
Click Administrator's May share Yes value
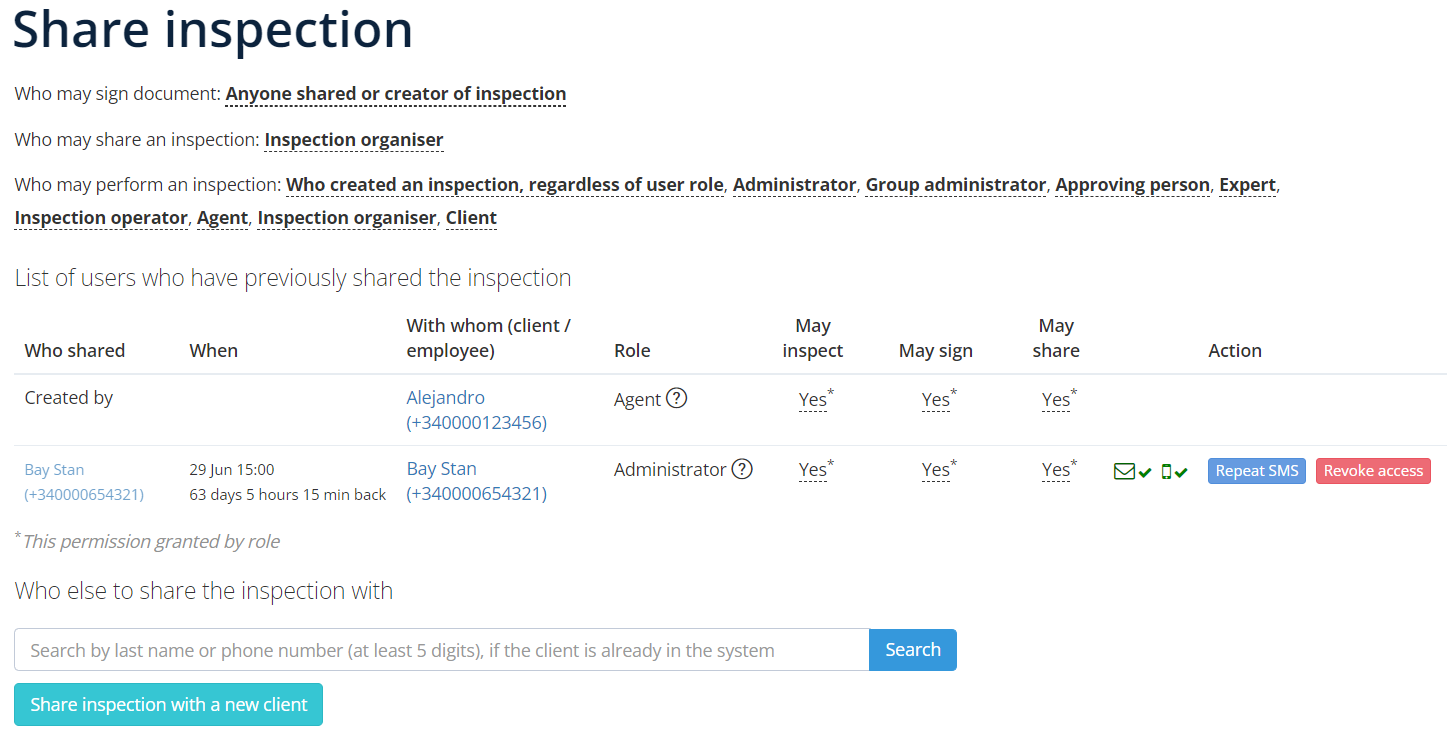1056,470
